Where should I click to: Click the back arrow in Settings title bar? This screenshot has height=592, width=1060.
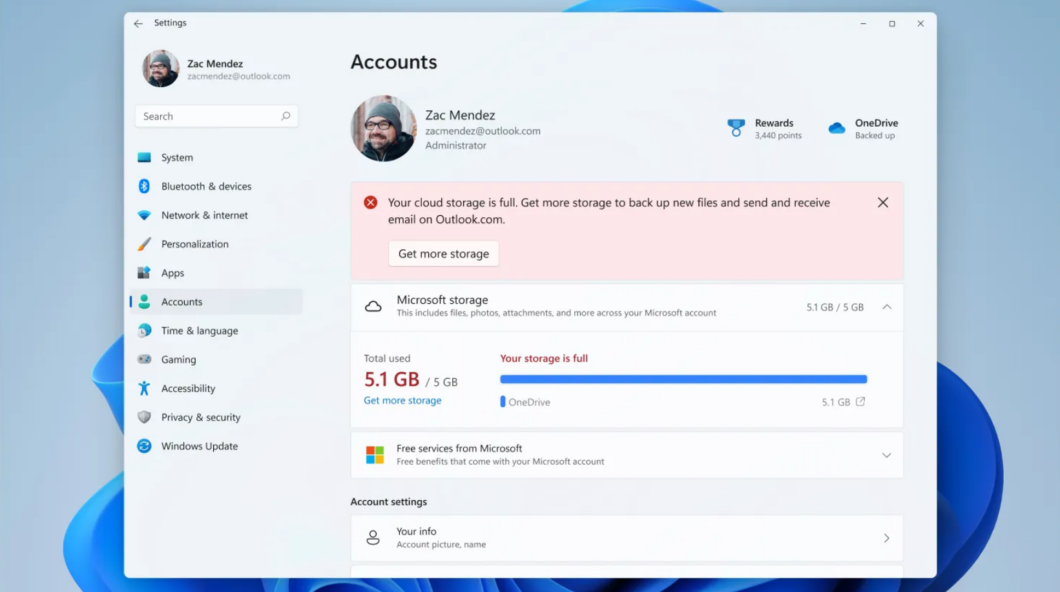[x=138, y=24]
